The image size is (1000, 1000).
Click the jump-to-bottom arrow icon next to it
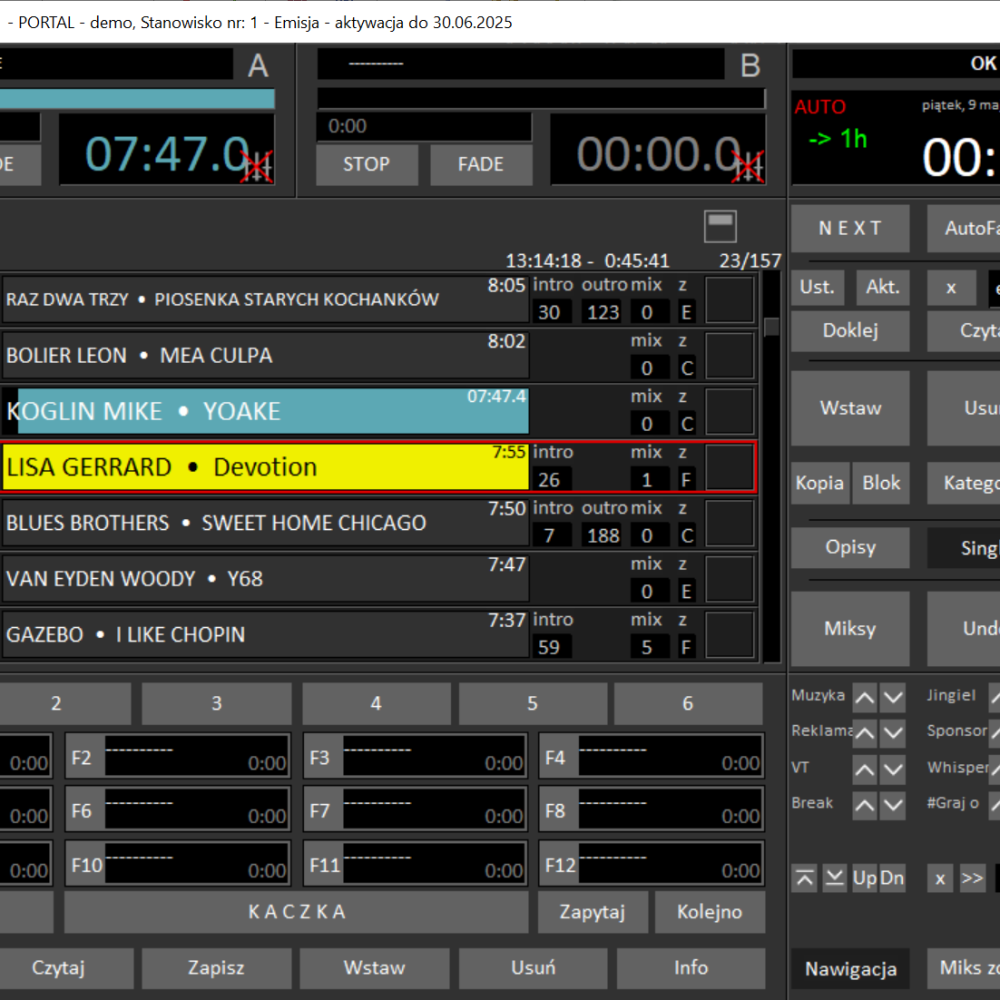coord(833,877)
